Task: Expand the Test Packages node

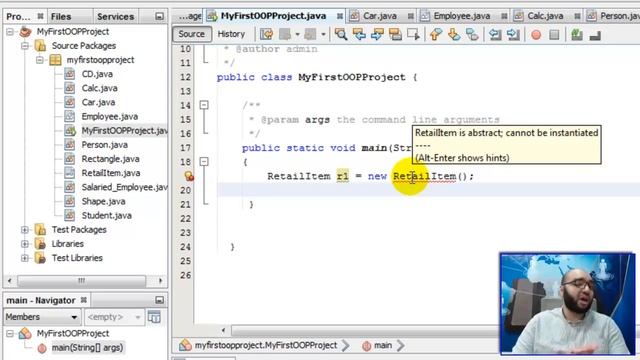Action: point(25,230)
